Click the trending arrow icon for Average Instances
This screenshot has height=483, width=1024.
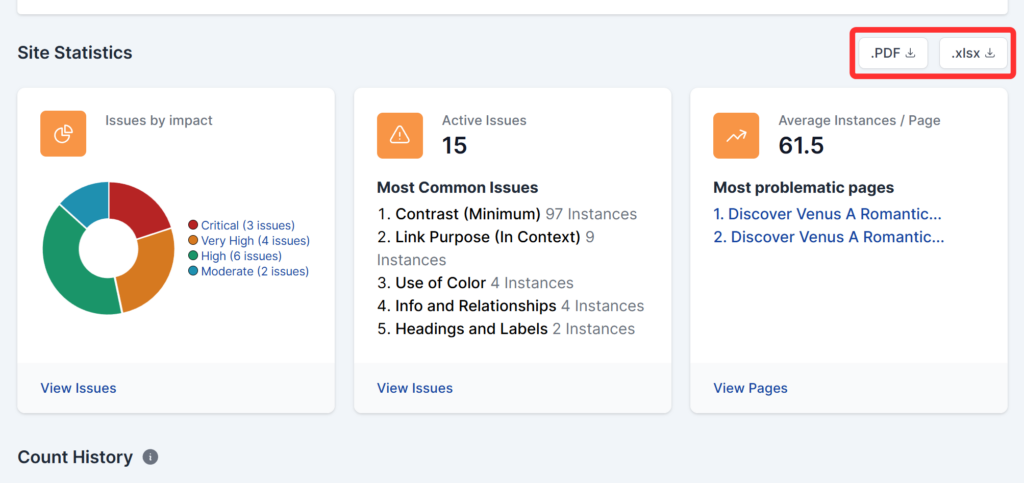[736, 134]
